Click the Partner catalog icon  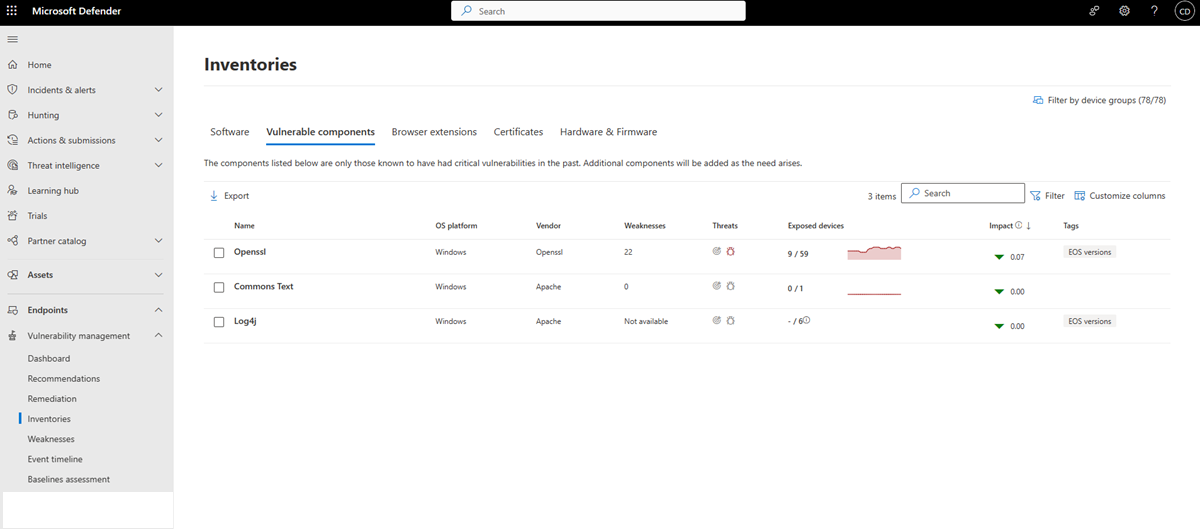click(x=13, y=241)
